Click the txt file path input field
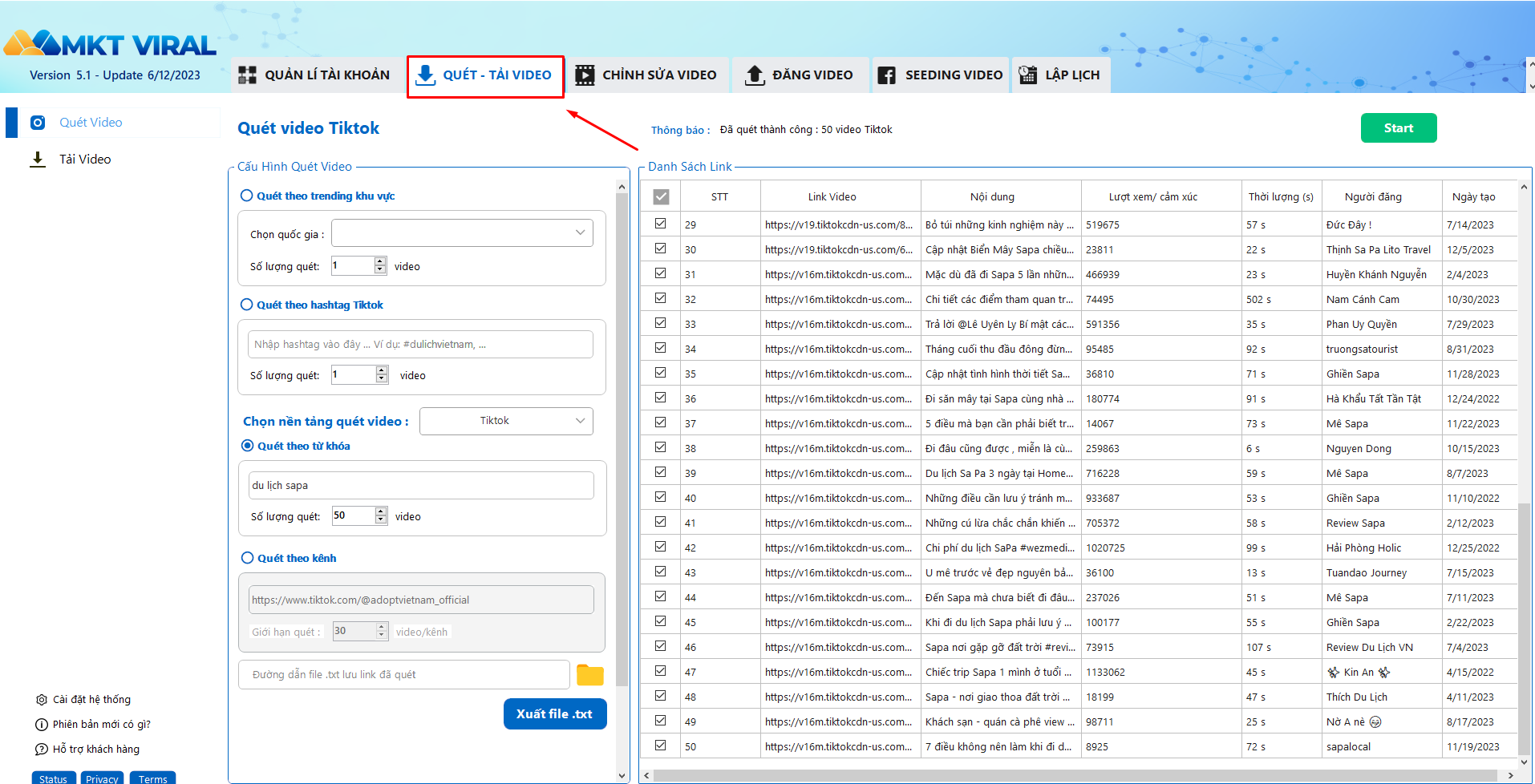 (x=404, y=675)
